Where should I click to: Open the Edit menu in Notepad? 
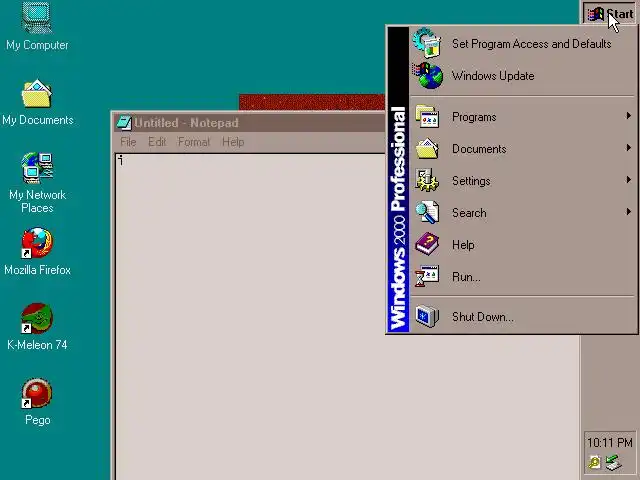click(157, 142)
